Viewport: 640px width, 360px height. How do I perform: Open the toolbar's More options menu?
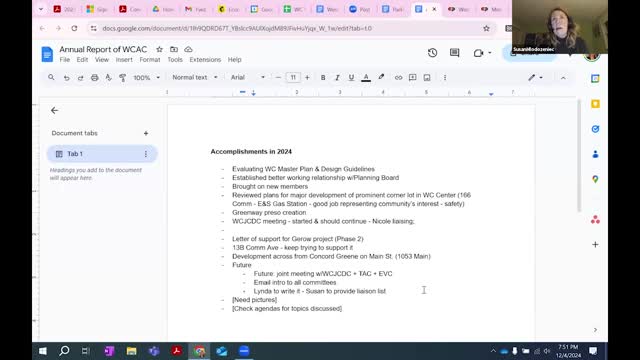(445, 78)
